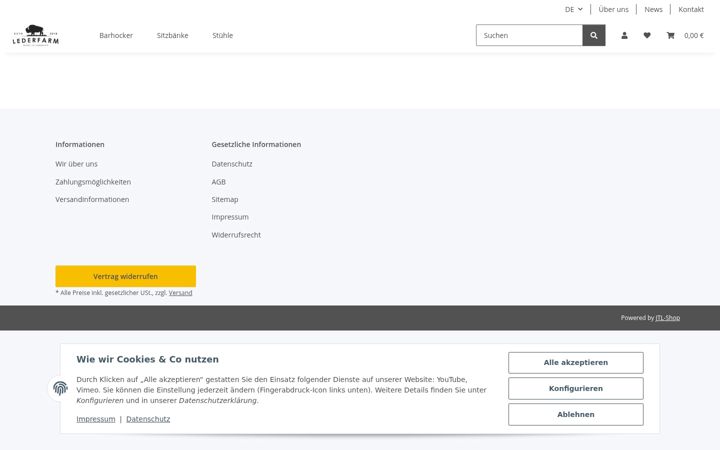720x450 pixels.
Task: Click the Vertrag widerrufen button
Action: pos(125,276)
